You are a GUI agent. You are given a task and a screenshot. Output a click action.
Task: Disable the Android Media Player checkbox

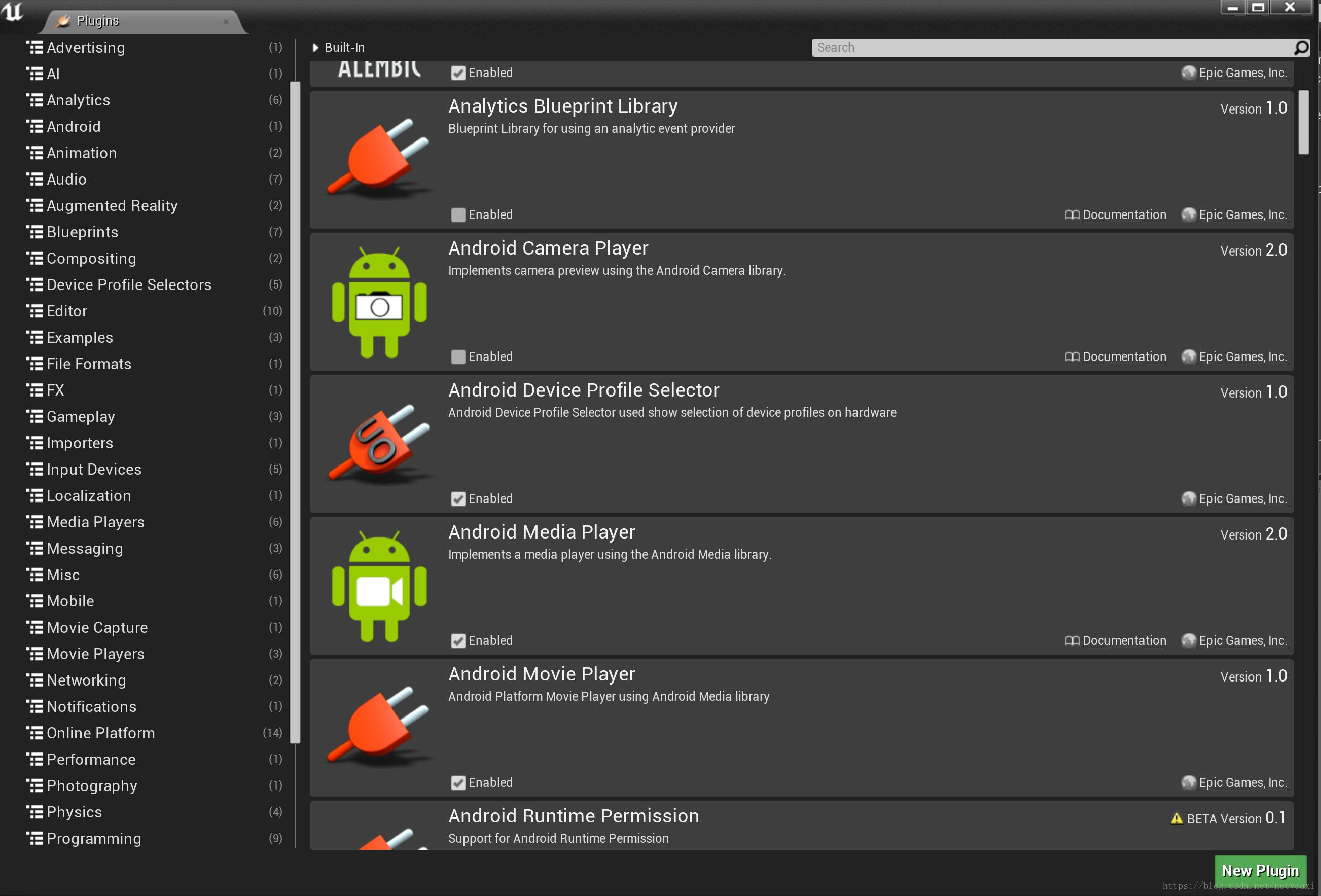tap(457, 641)
